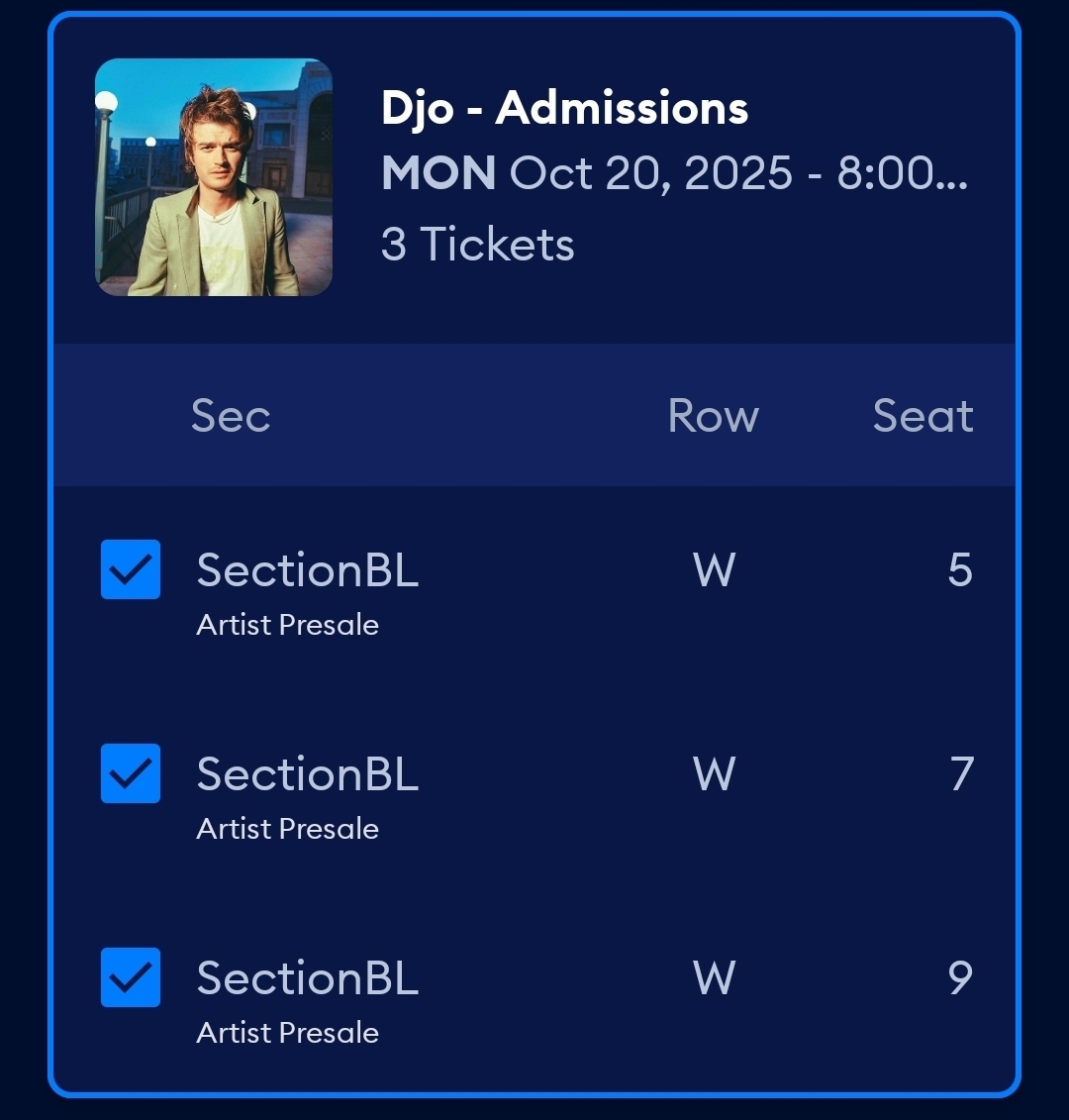Screen dimensions: 1069x1120
Task: Tap the seat number 5 value
Action: [960, 570]
